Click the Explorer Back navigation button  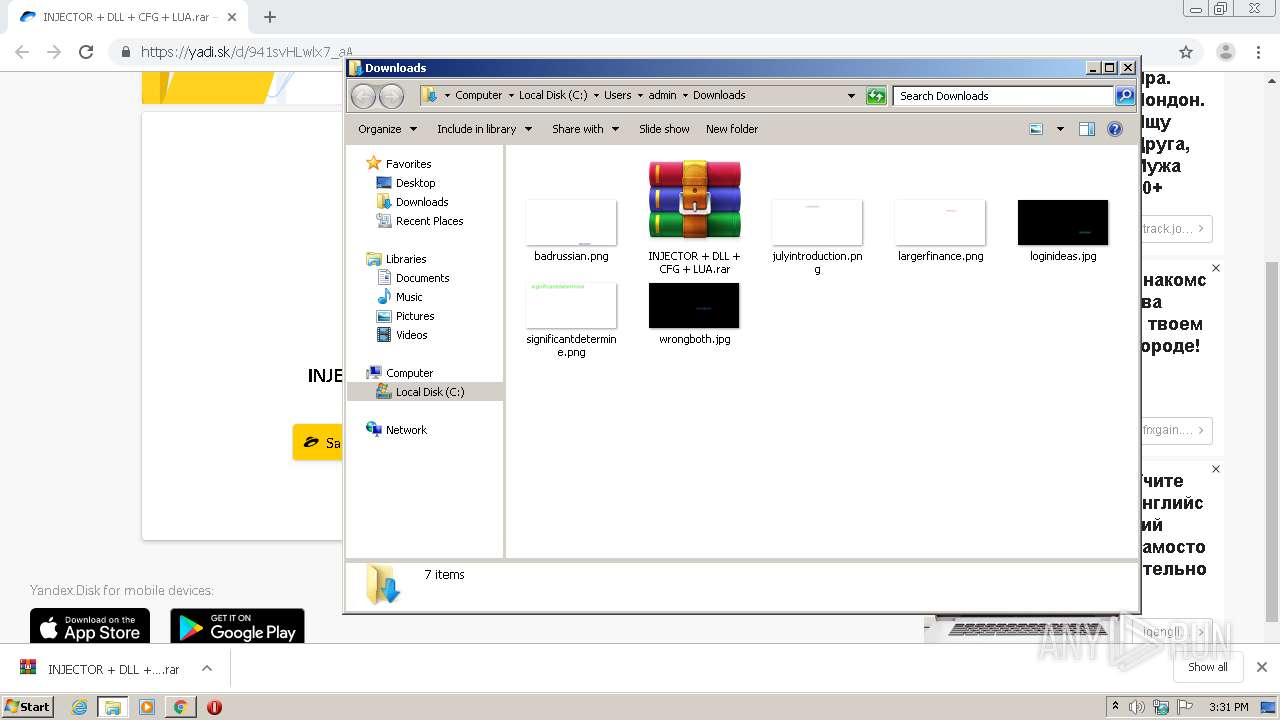coord(364,96)
